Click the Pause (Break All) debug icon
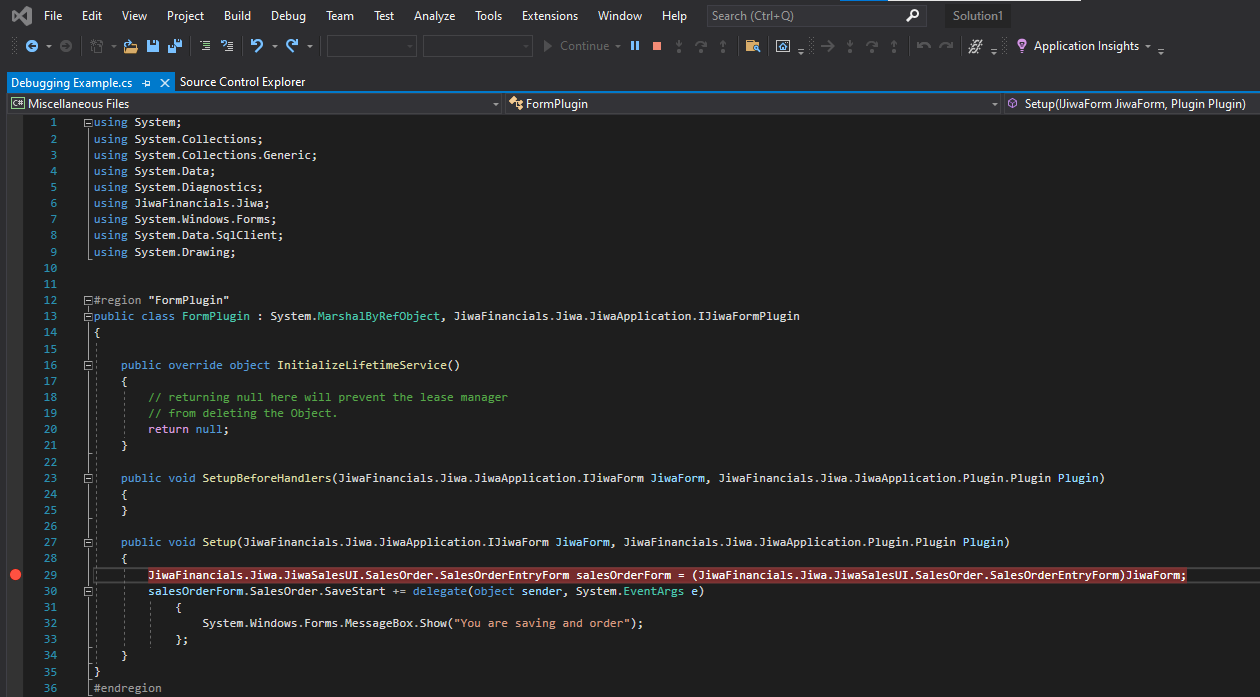 coord(635,46)
